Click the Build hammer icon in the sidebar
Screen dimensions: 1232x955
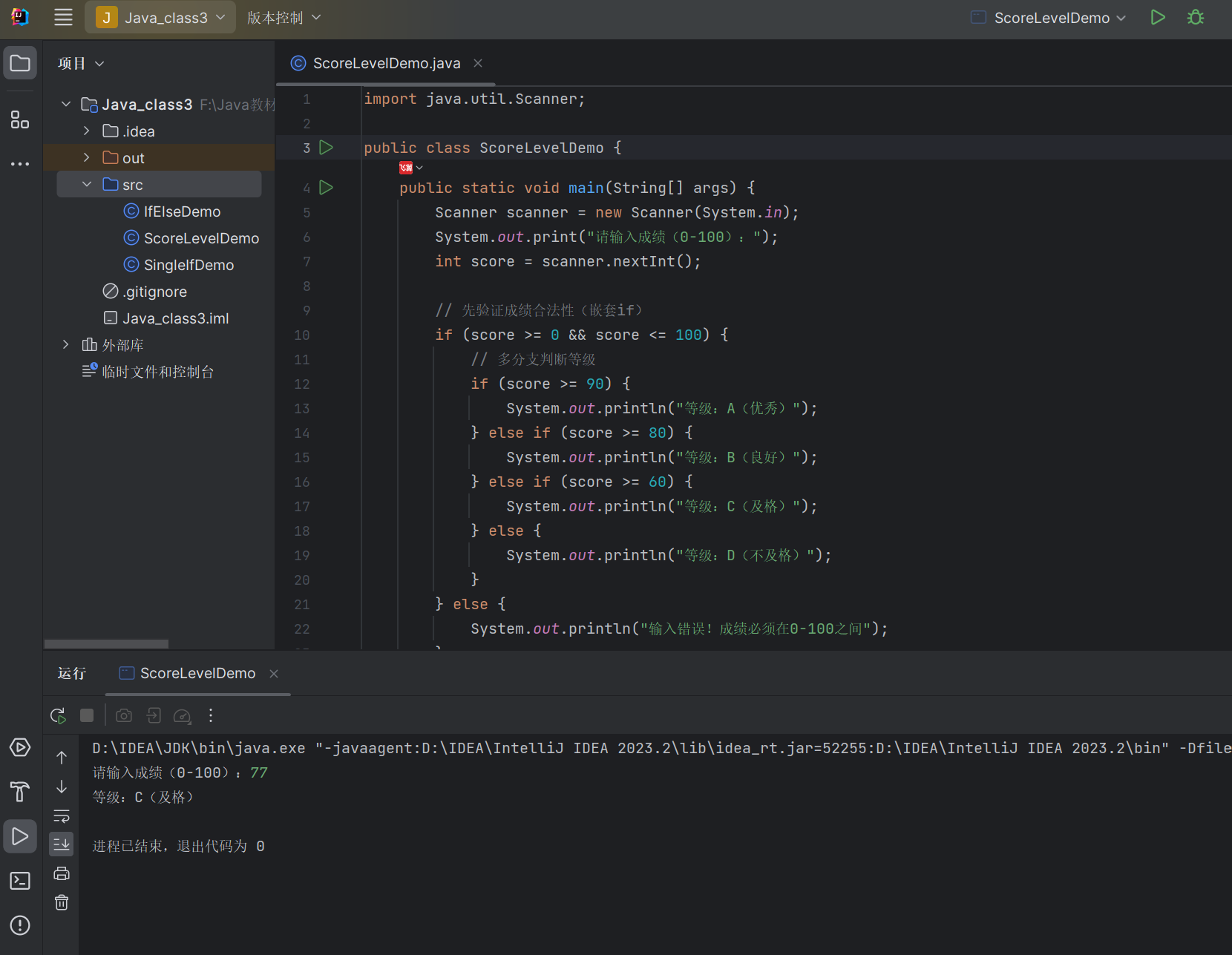(20, 792)
